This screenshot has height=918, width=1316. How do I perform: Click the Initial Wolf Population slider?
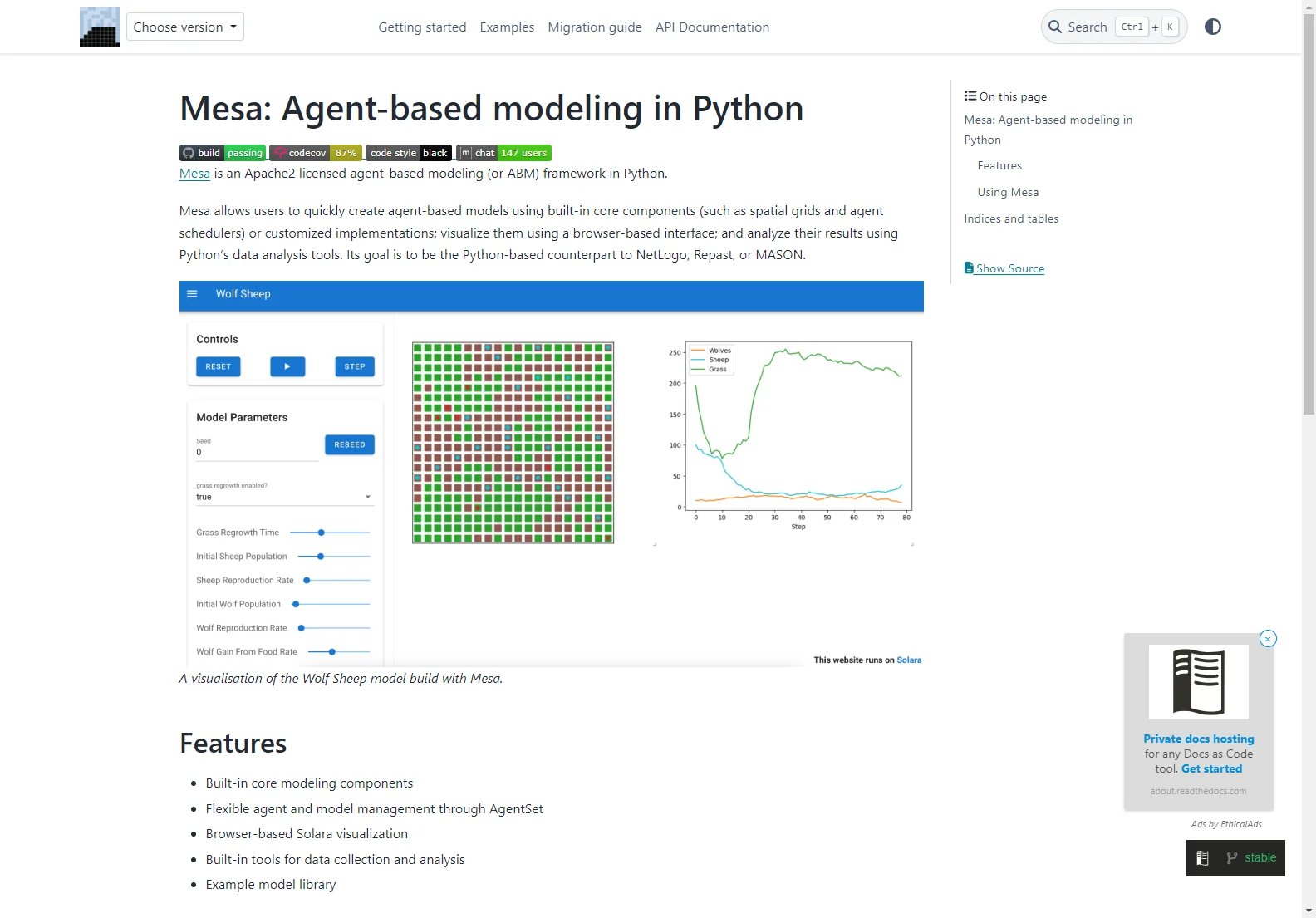pos(331,604)
